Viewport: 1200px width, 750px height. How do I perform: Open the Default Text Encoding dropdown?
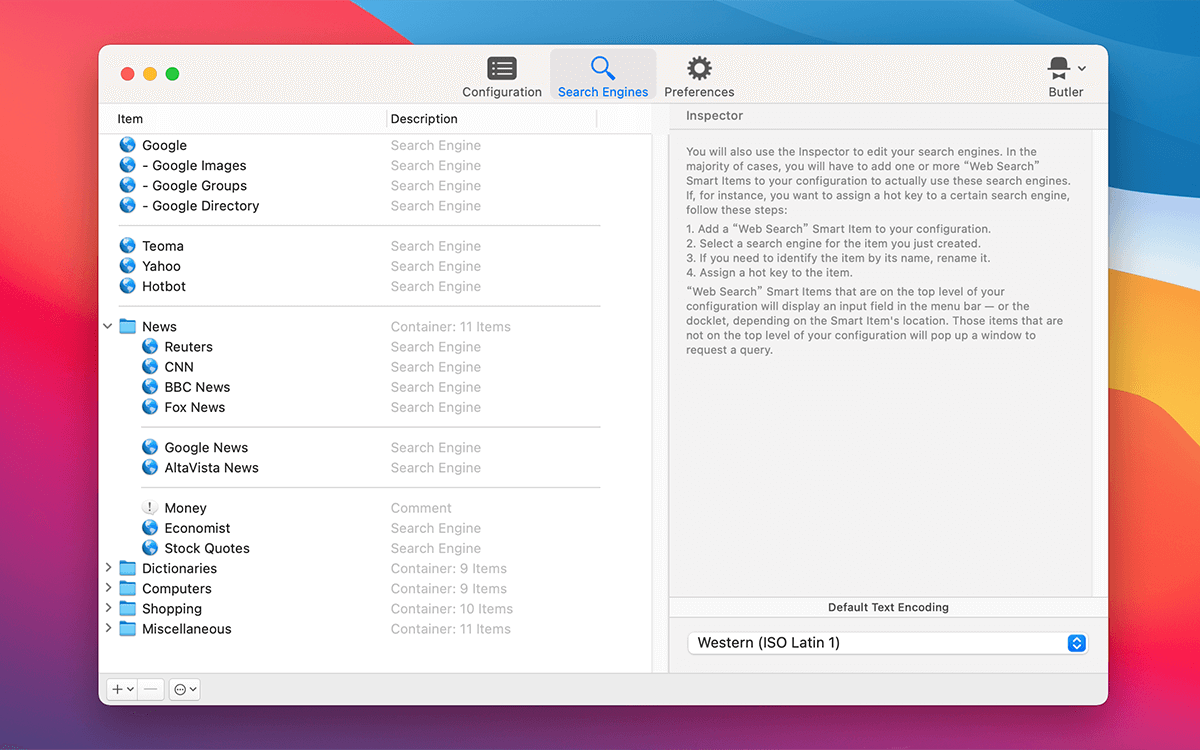[887, 643]
